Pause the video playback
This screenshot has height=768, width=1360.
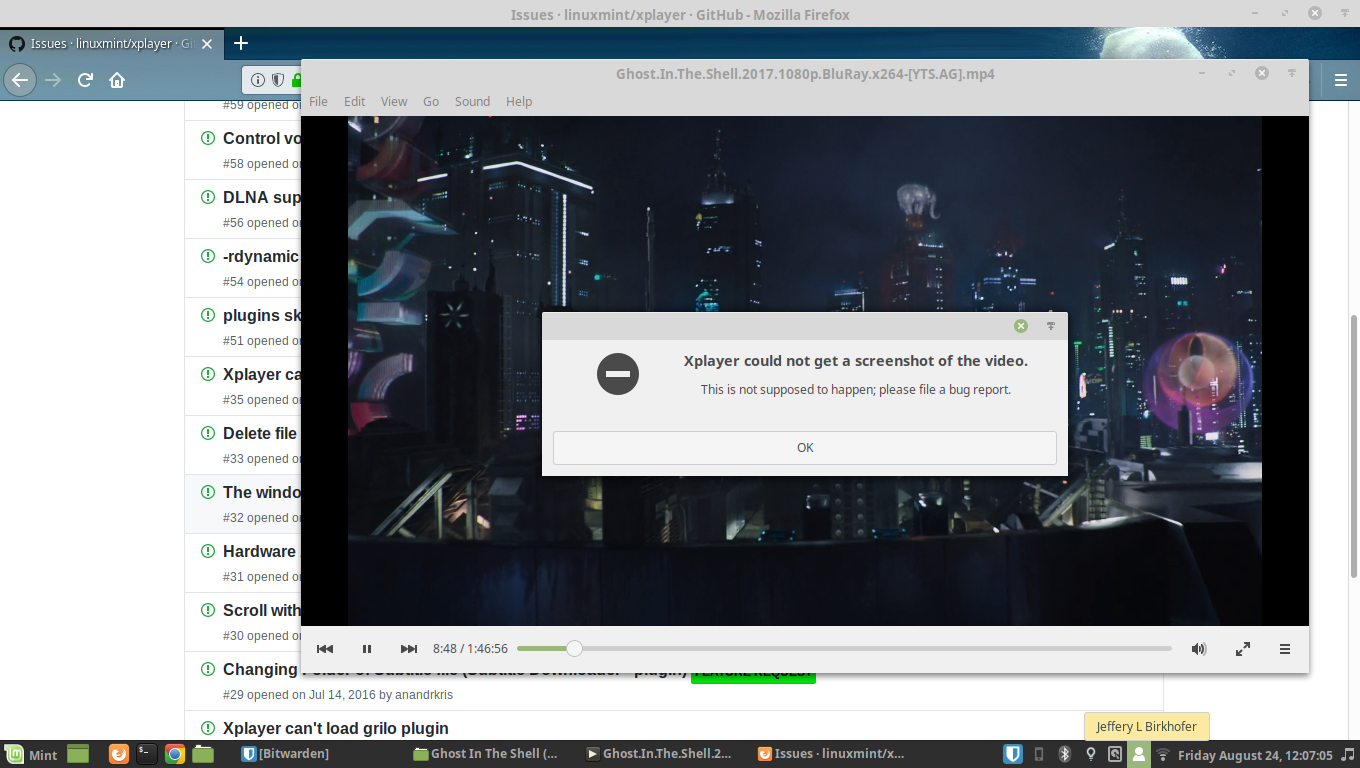point(367,648)
